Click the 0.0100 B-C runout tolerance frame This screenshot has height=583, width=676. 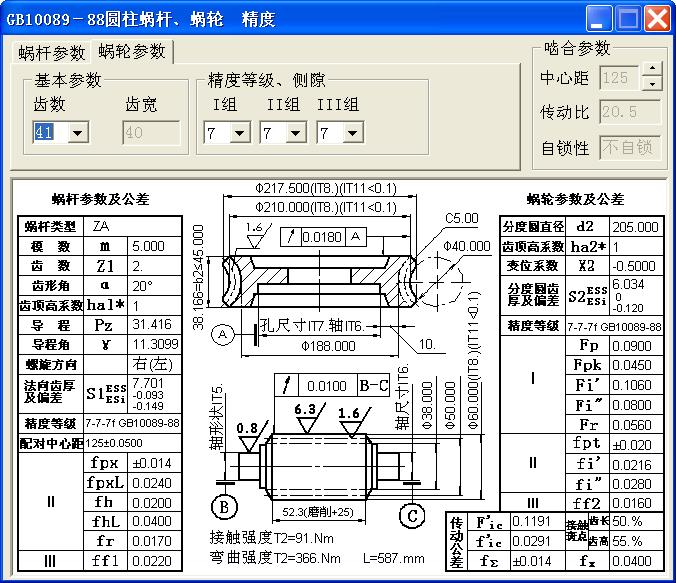[x=332, y=385]
